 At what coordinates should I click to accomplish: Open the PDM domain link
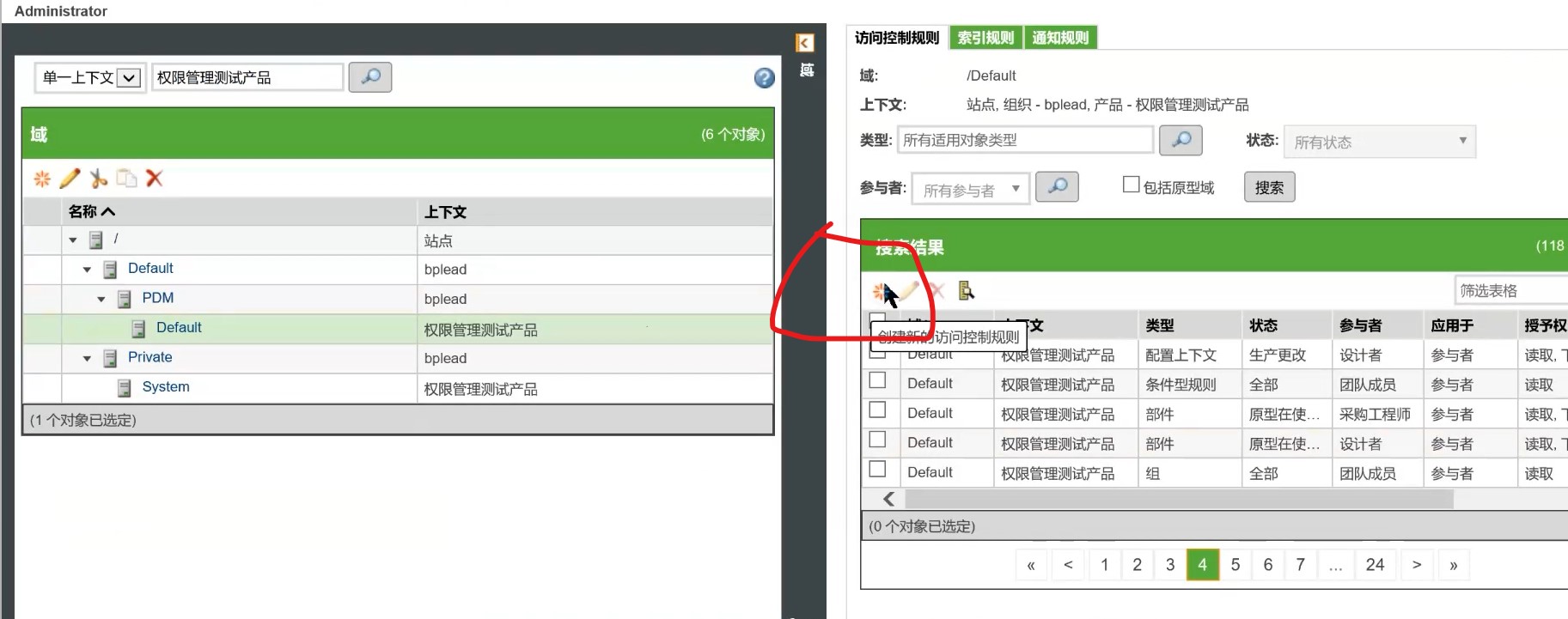click(158, 298)
